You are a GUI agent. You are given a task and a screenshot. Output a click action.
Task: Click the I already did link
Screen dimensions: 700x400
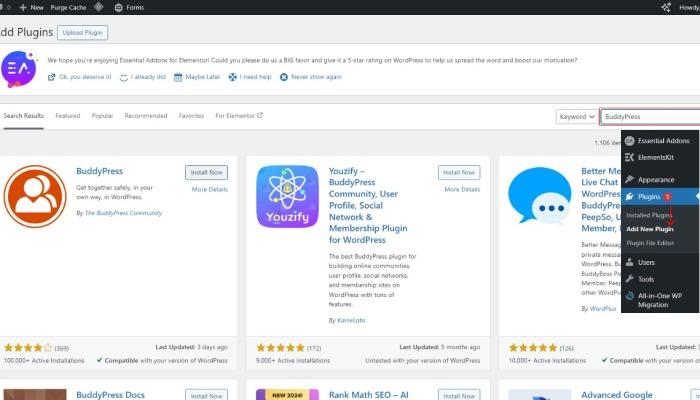[x=148, y=77]
